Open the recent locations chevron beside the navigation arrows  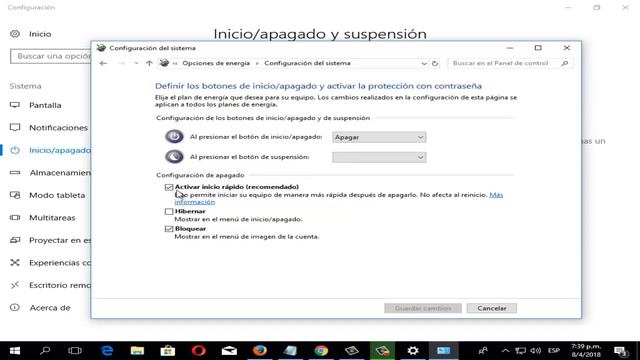pos(136,63)
